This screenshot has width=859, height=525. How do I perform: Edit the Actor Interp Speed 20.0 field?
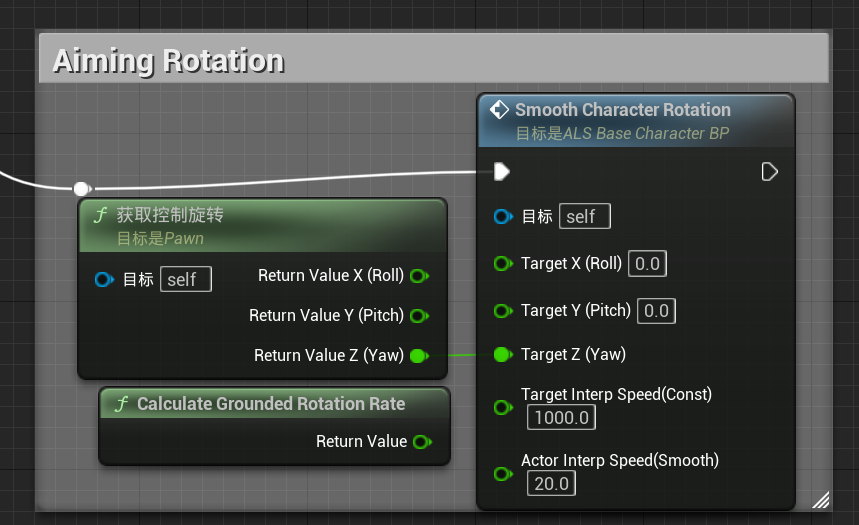[551, 484]
